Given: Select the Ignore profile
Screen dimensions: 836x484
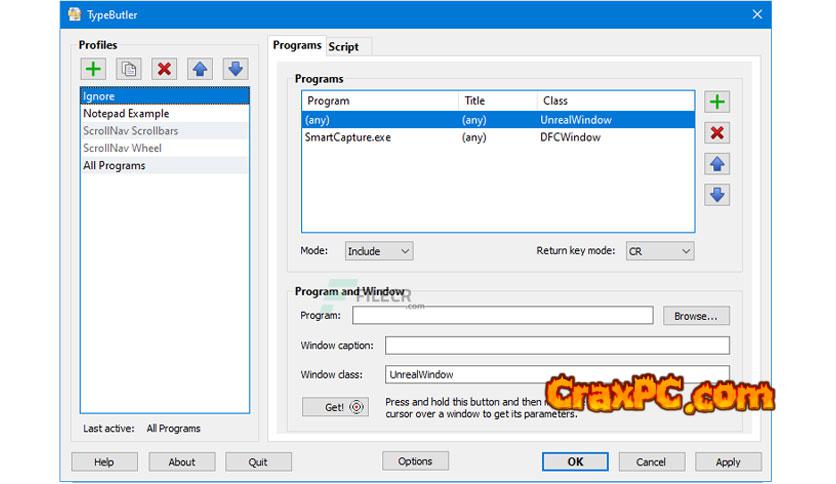Looking at the screenshot, I should tap(165, 96).
